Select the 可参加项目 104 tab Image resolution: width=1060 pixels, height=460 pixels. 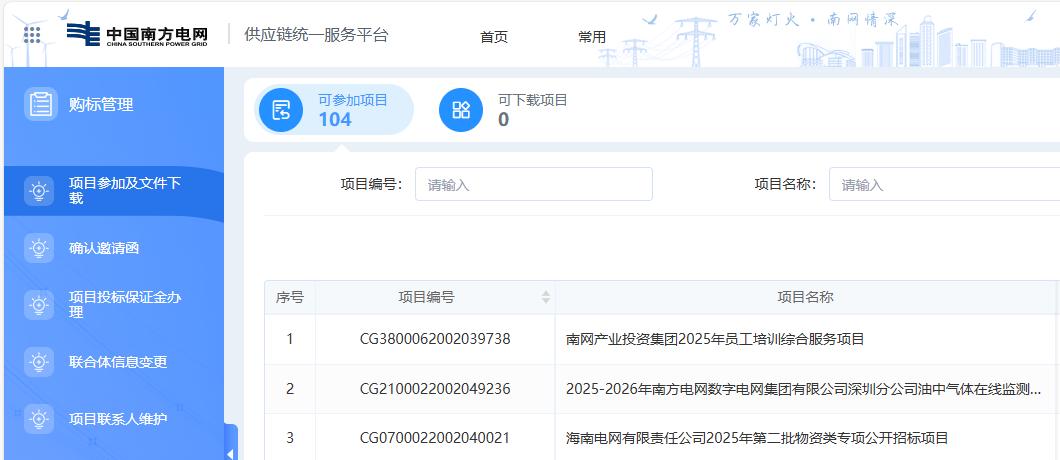coord(334,110)
